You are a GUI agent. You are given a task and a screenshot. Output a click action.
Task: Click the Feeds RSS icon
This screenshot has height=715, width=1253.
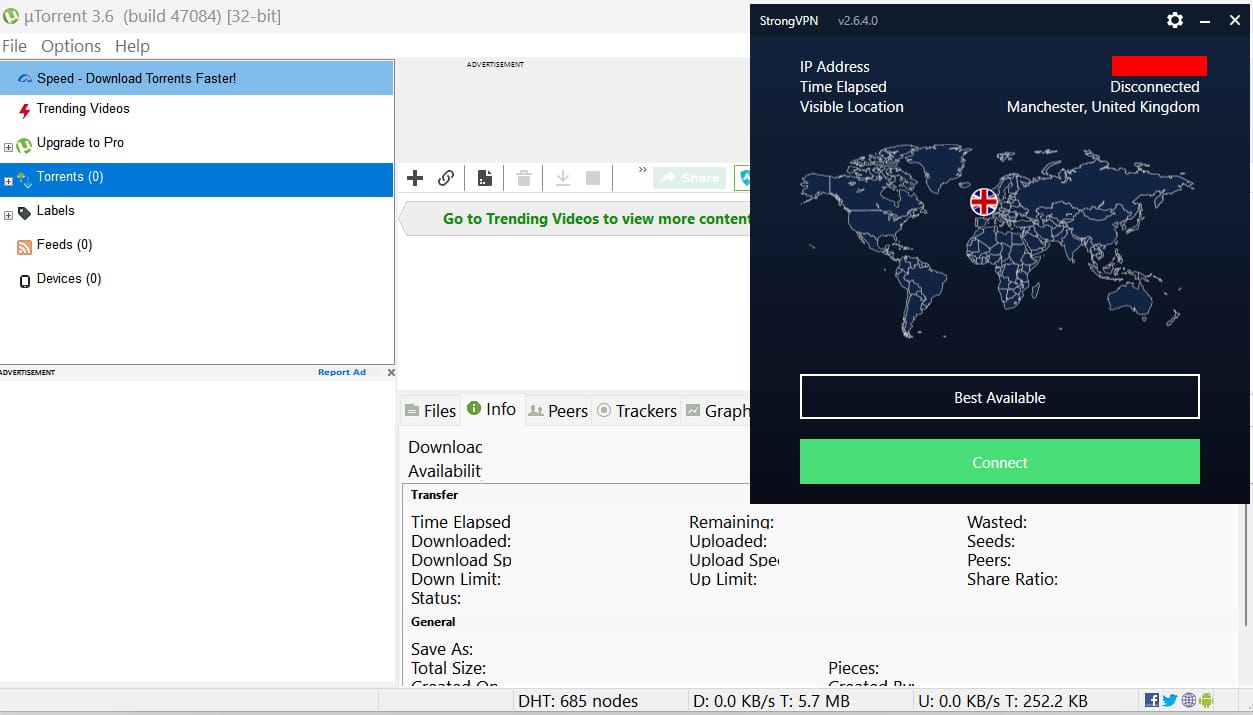[24, 247]
